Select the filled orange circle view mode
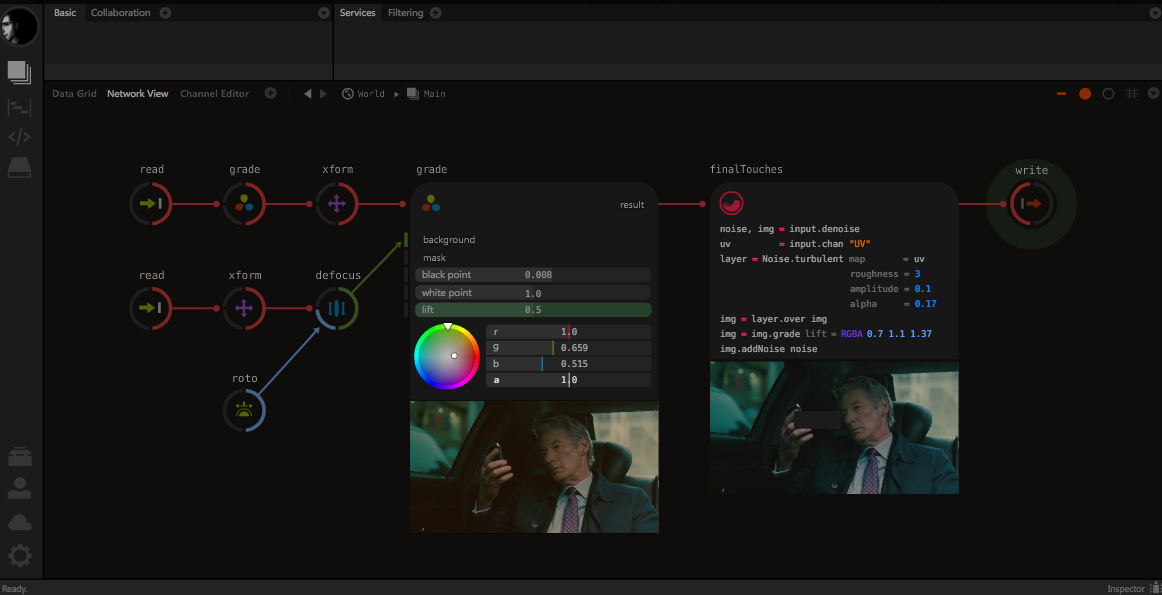Screen dimensions: 1162x595 (x=1085, y=94)
